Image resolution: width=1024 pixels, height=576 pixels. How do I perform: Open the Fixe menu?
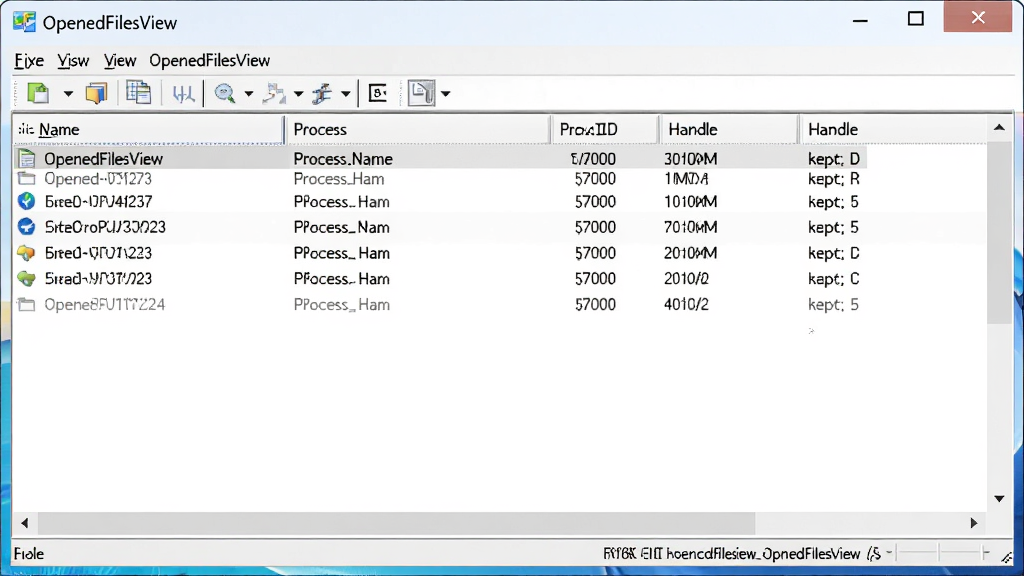pyautogui.click(x=29, y=61)
